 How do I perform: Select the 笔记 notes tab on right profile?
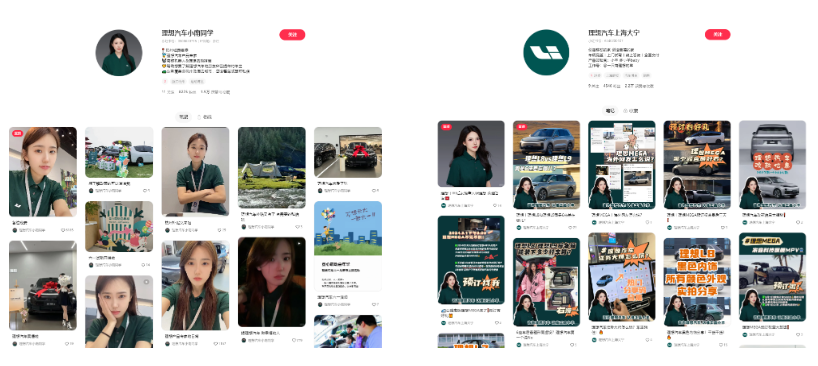tap(609, 111)
